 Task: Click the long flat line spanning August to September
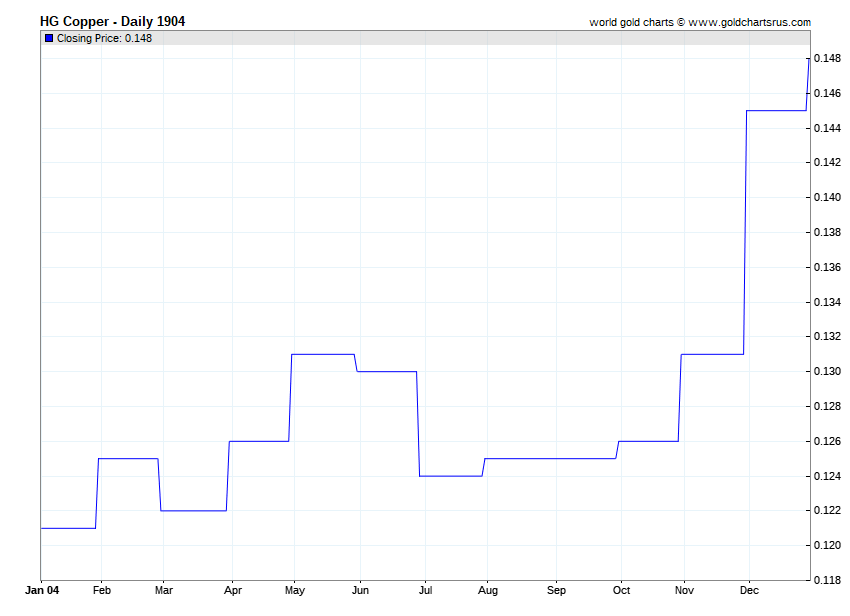coord(550,458)
